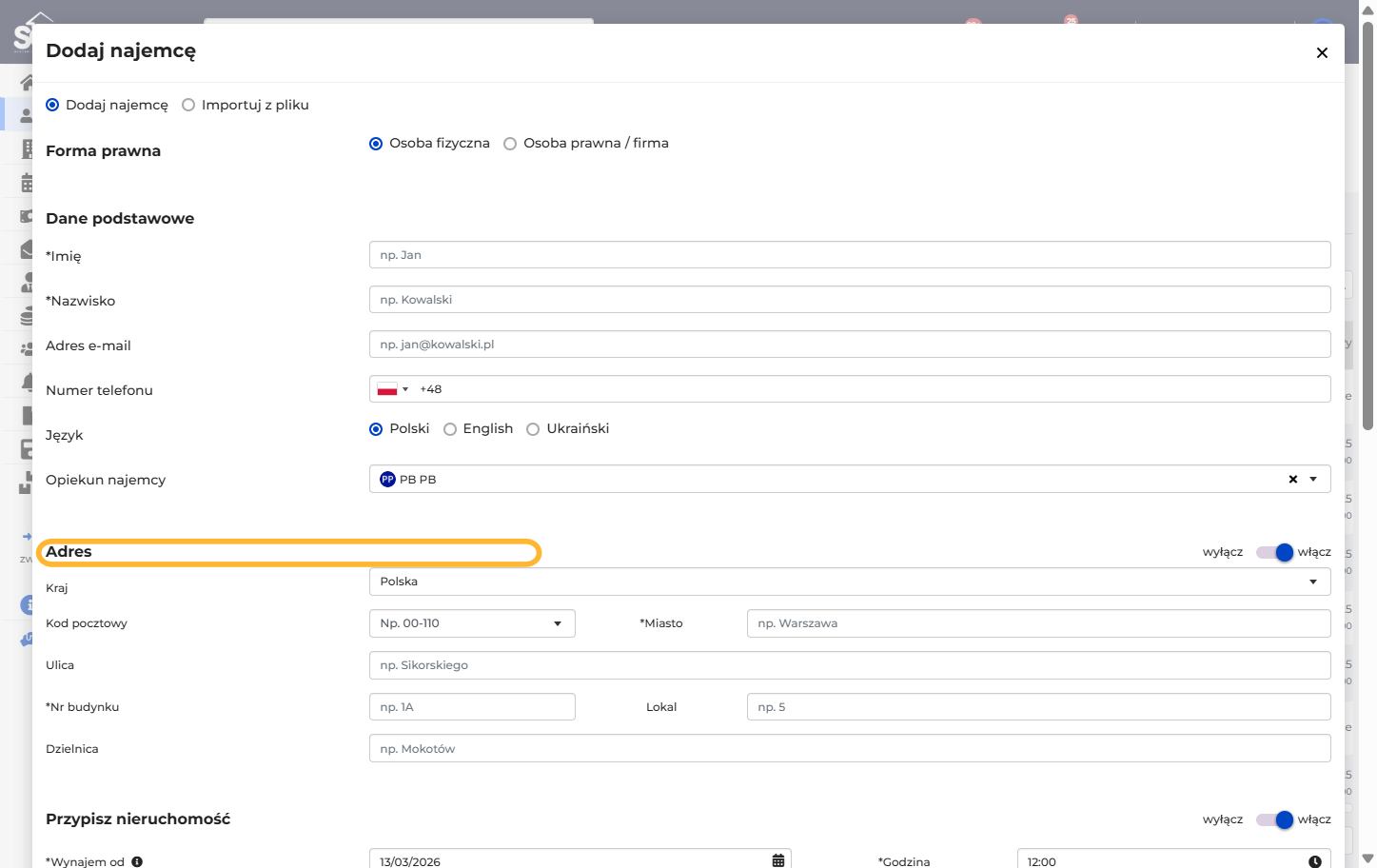1377x868 pixels.
Task: Click the Opiekun najemcy label
Action: pos(106,480)
